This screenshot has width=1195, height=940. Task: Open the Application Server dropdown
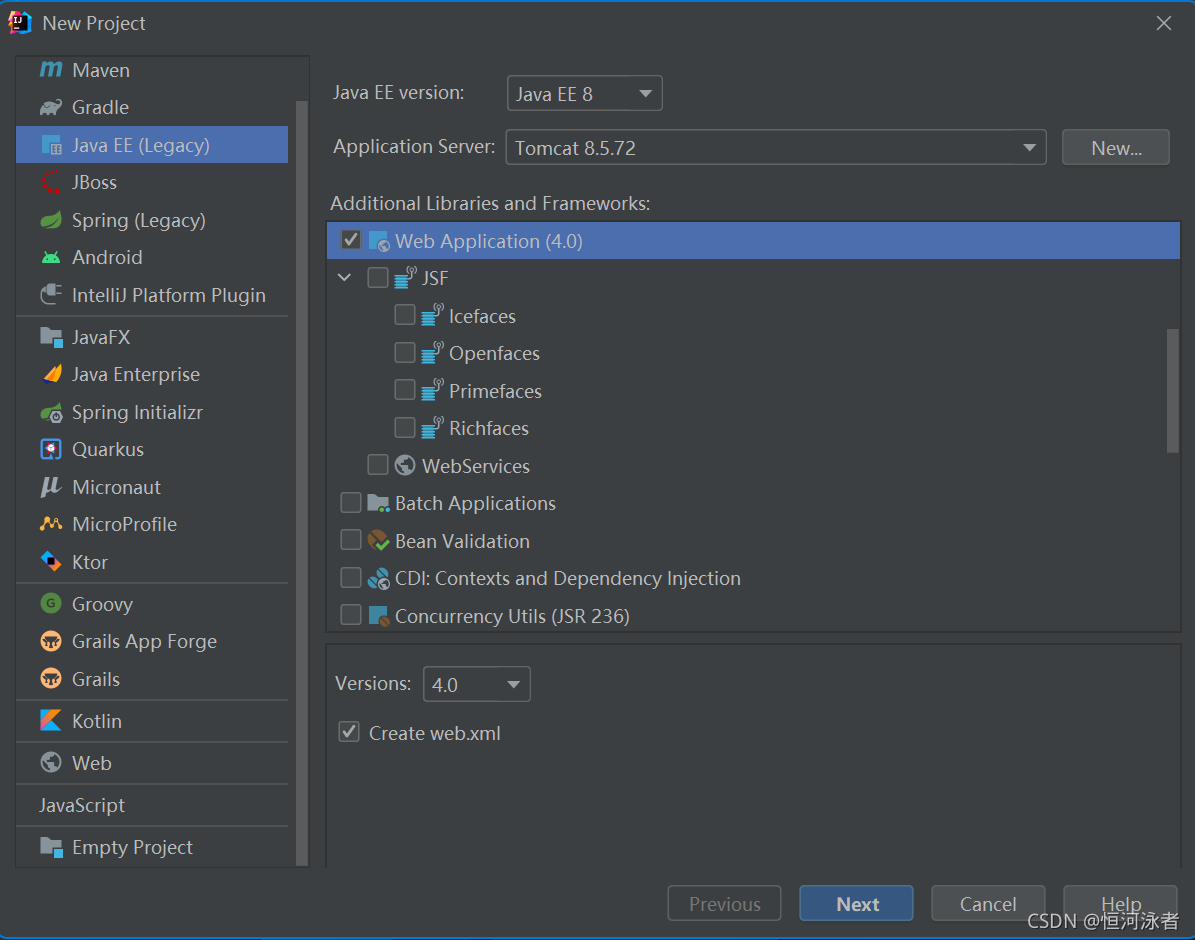coord(776,147)
